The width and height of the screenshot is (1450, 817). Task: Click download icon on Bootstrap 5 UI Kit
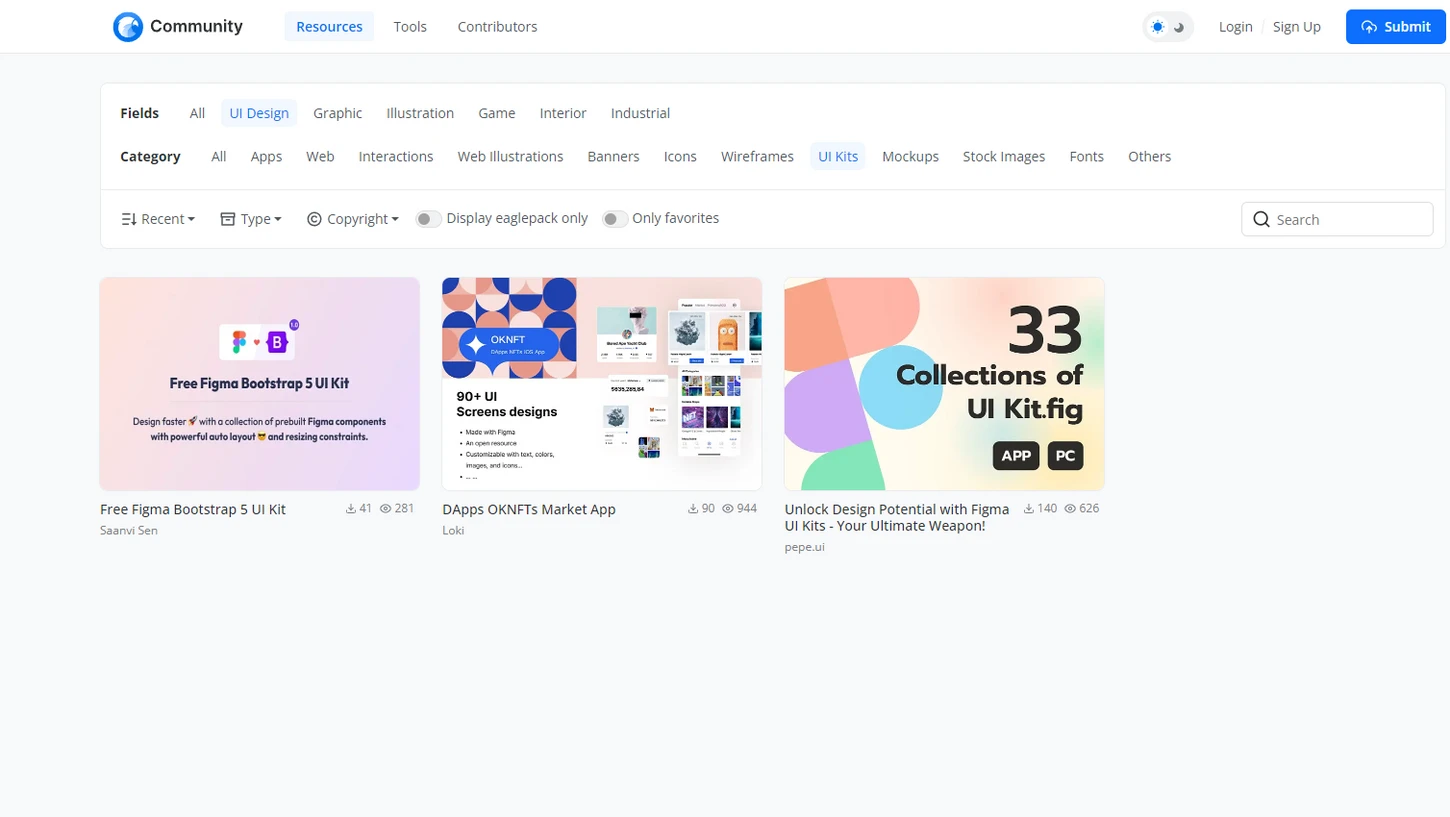[351, 509]
